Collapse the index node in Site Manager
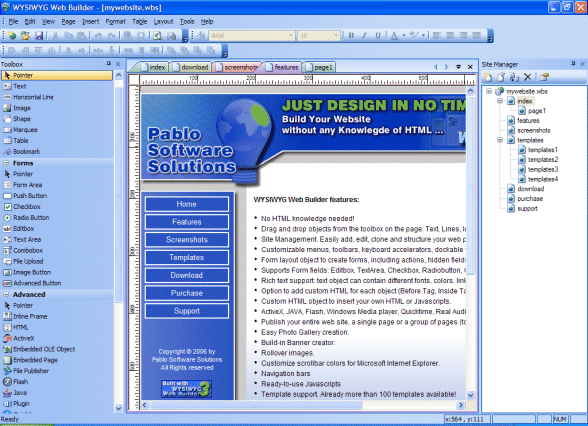 [x=500, y=101]
